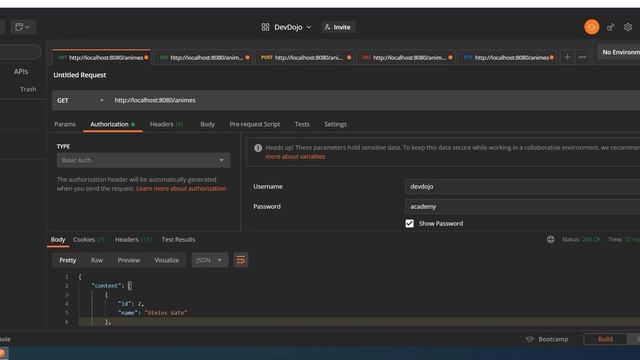Switch to the Authorization tab
The width and height of the screenshot is (640, 360).
[x=113, y=124]
